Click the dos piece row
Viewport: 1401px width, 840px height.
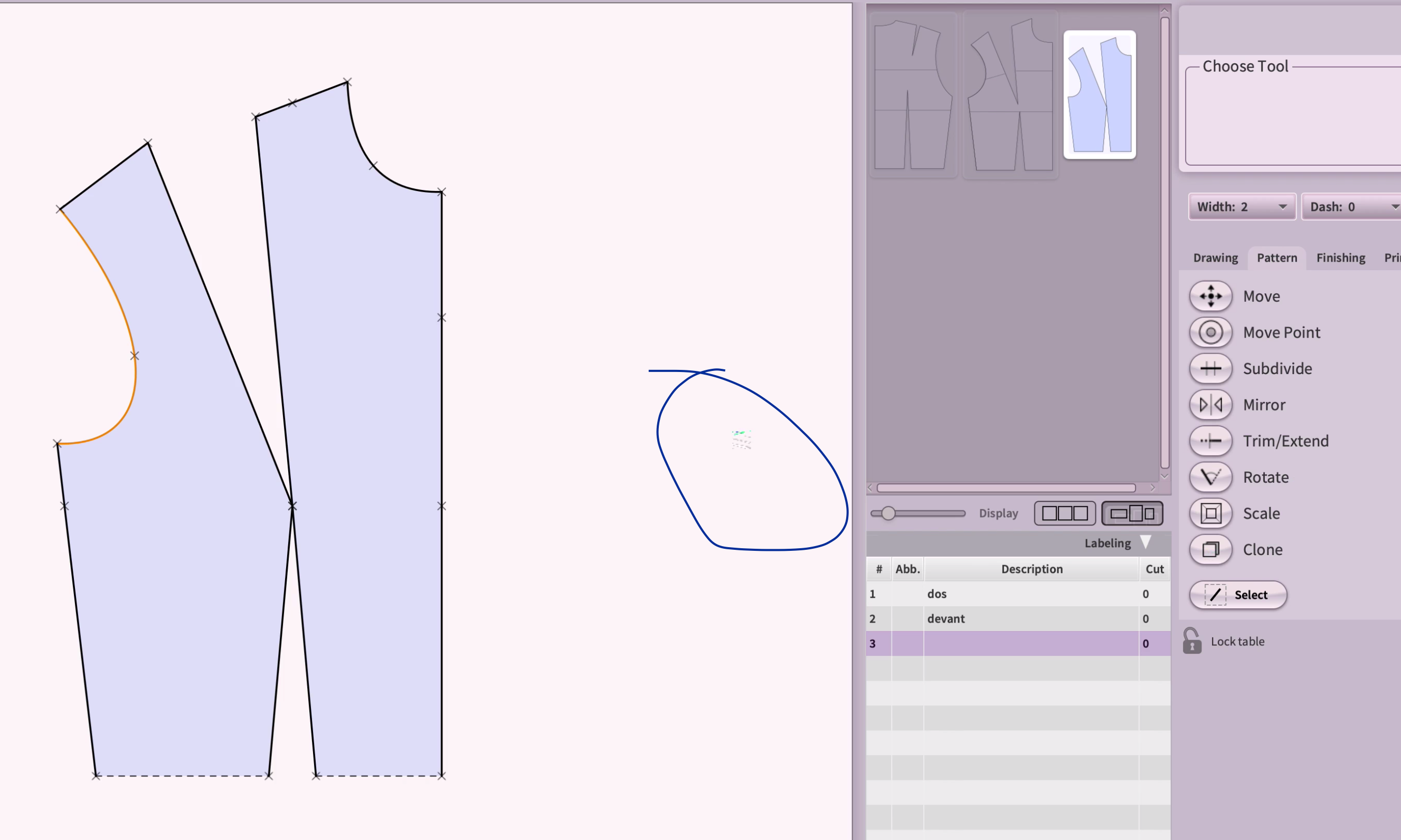[1010, 593]
